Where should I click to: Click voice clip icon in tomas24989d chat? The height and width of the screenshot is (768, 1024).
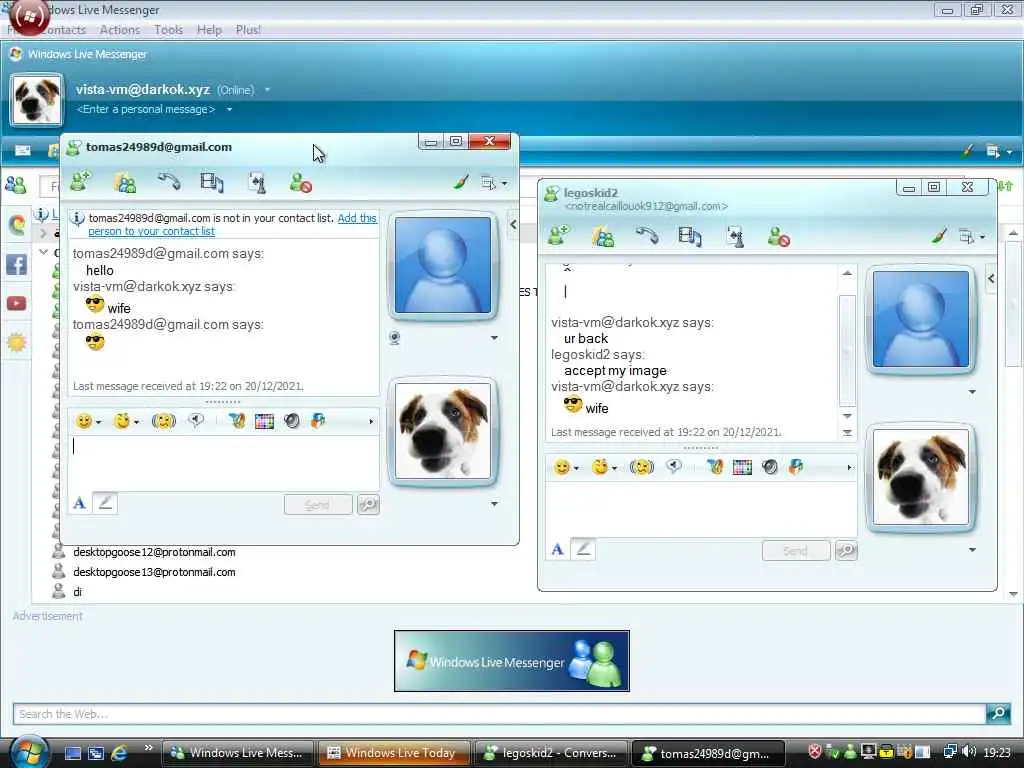click(x=196, y=421)
